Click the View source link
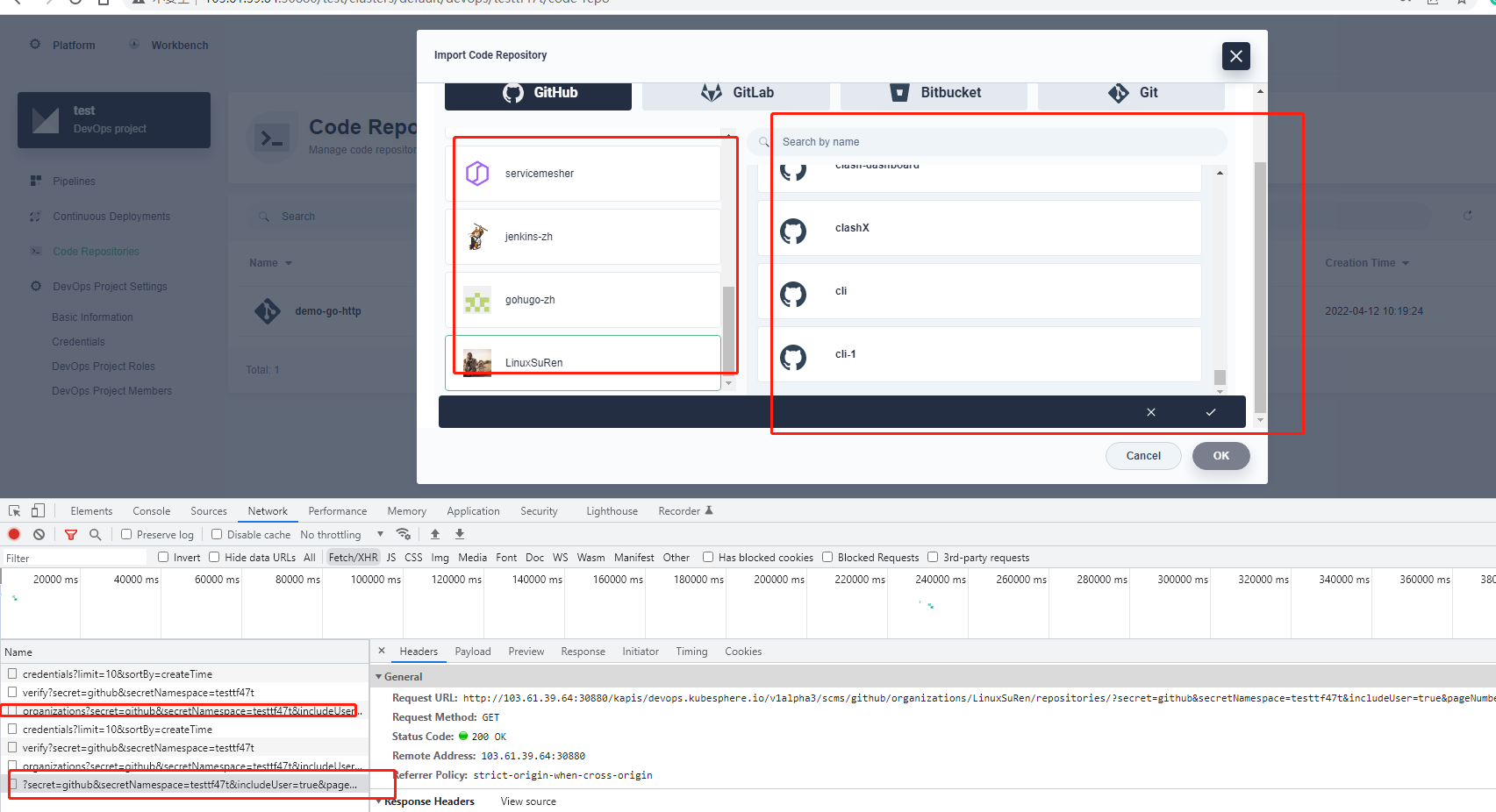This screenshot has height=812, width=1496. click(527, 801)
